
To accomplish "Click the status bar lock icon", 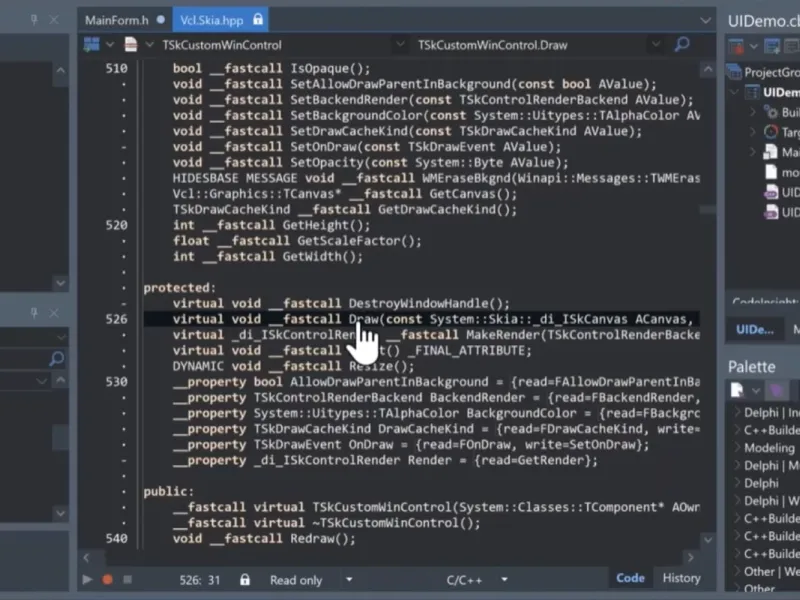I will [245, 580].
